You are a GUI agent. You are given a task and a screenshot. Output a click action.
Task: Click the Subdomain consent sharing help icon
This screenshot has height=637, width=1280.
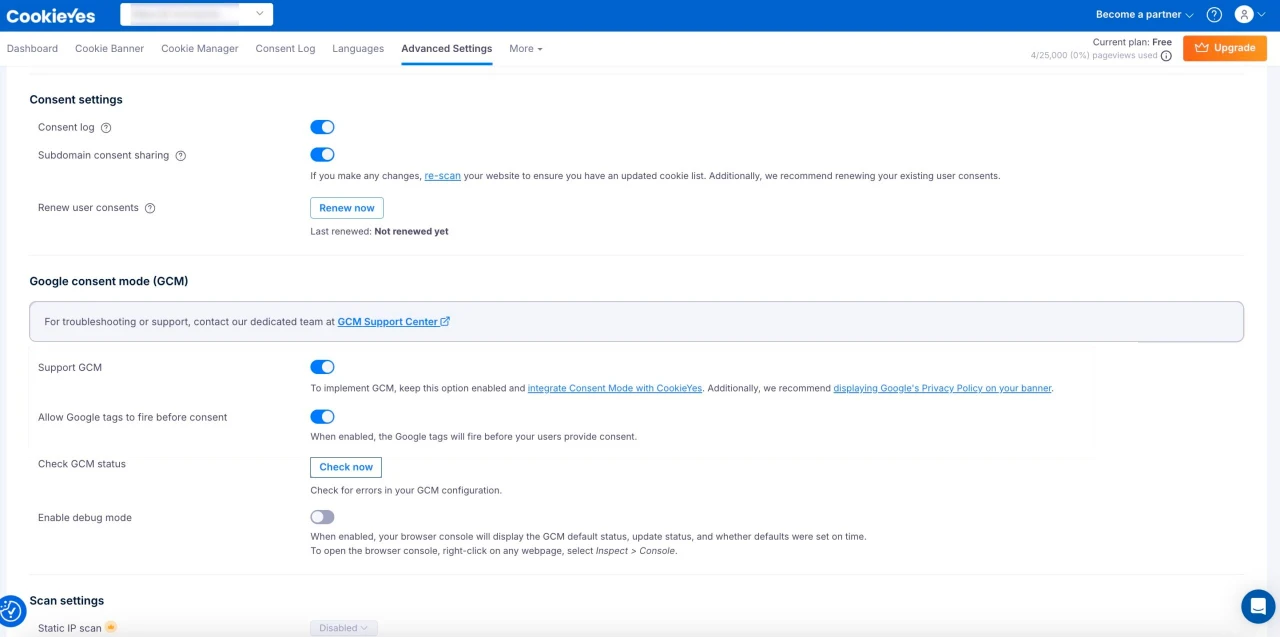pos(181,156)
